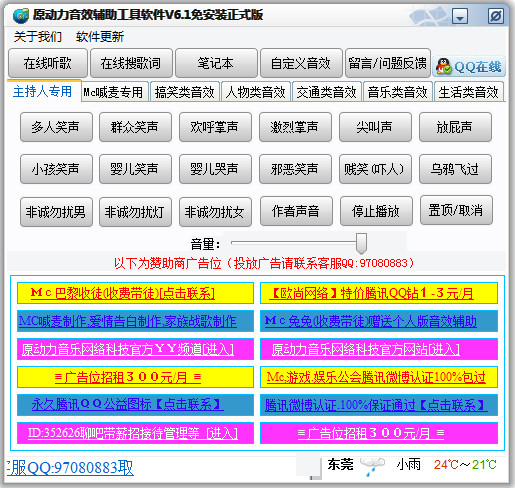The width and height of the screenshot is (515, 488).
Task: Play the 乌鸦飞过 sound effect
Action: [455, 169]
